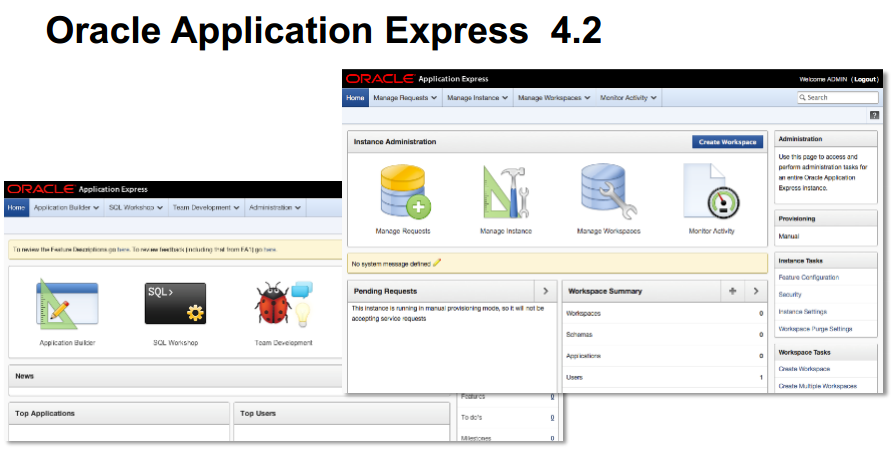Click the Workspaces row in summary
This screenshot has height=452, width=895.
(664, 313)
